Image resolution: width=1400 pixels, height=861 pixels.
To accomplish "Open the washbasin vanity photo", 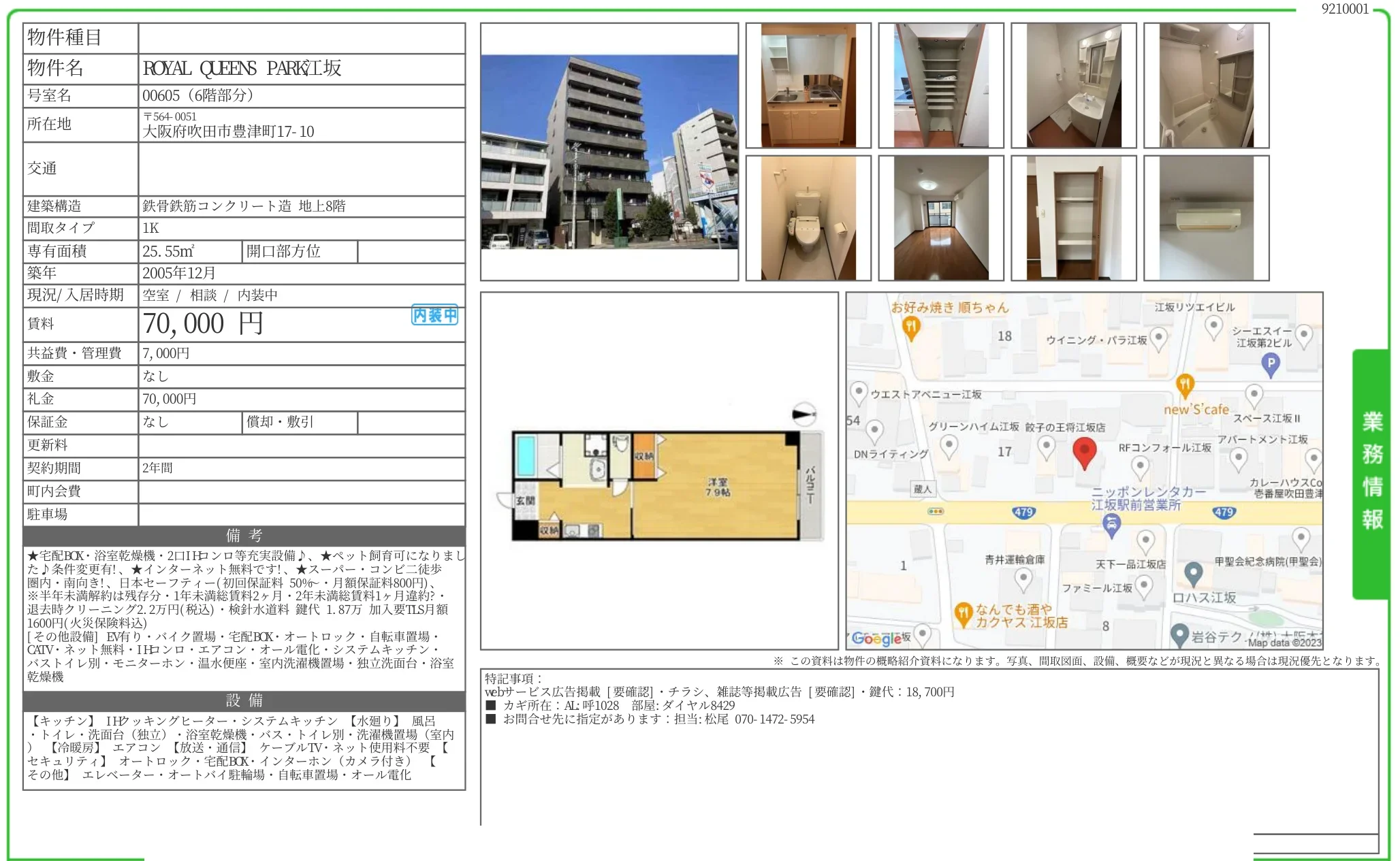I will pyautogui.click(x=1073, y=85).
